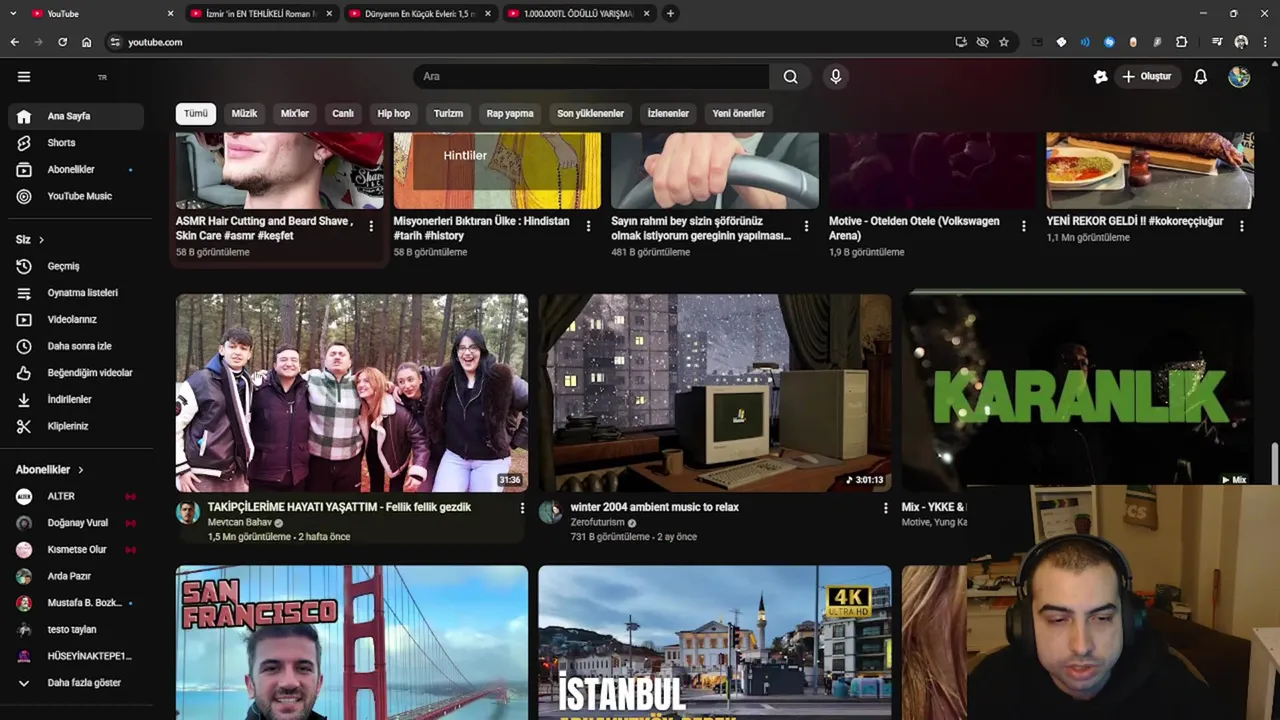Open testo taylan channel subscription
The width and height of the screenshot is (1280, 720).
tap(76, 630)
